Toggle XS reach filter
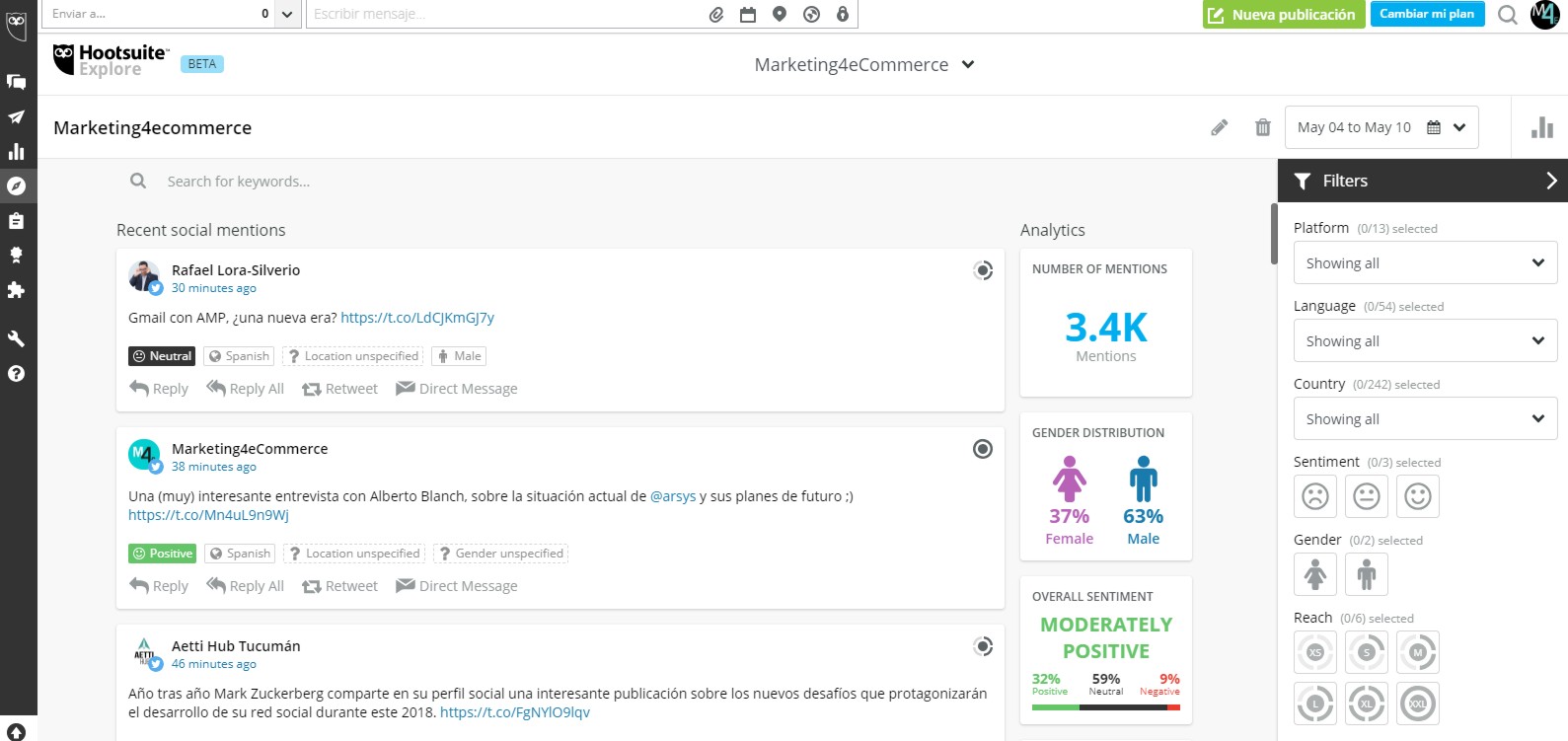Screen dimensions: 1568x741 [1315, 652]
